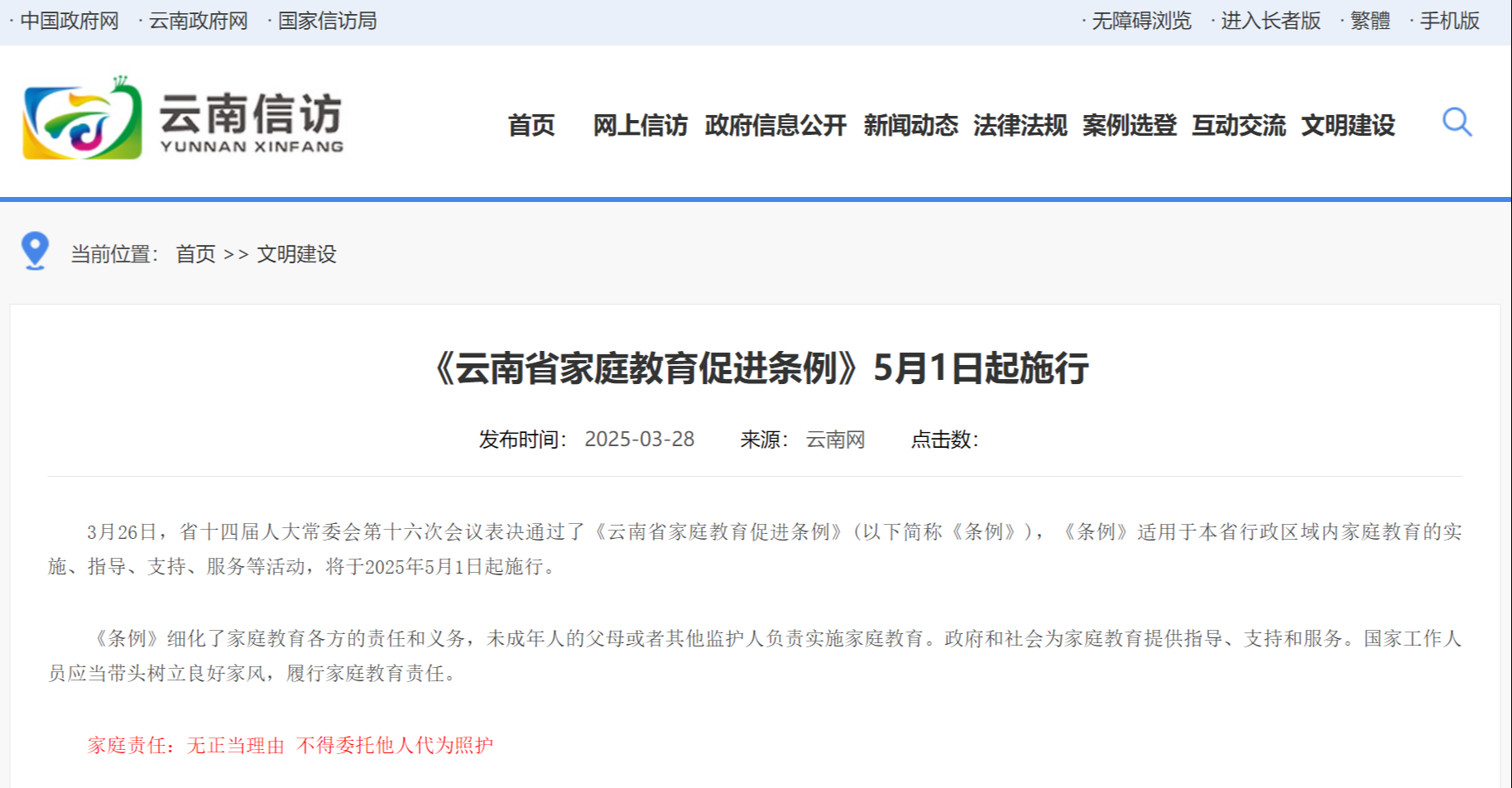Click the Yunnan Xinfang logo

coord(183,118)
